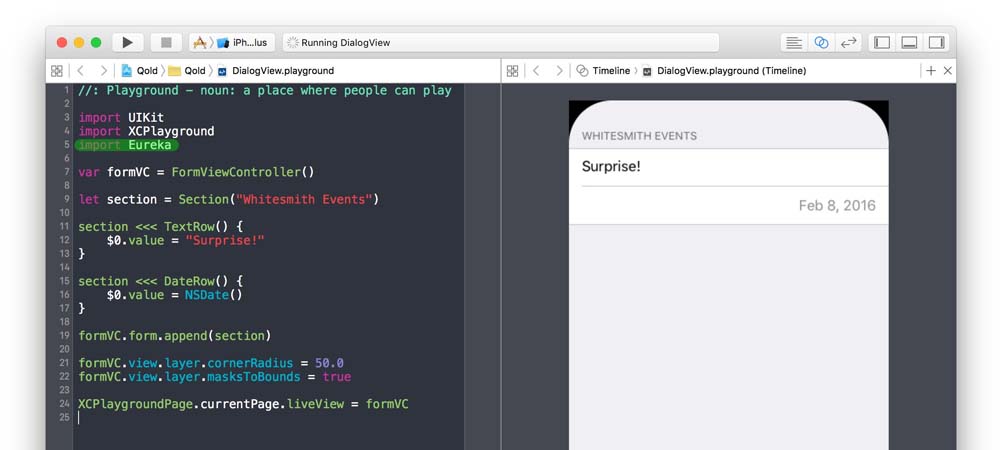Go back in assistant editor history

tap(536, 71)
